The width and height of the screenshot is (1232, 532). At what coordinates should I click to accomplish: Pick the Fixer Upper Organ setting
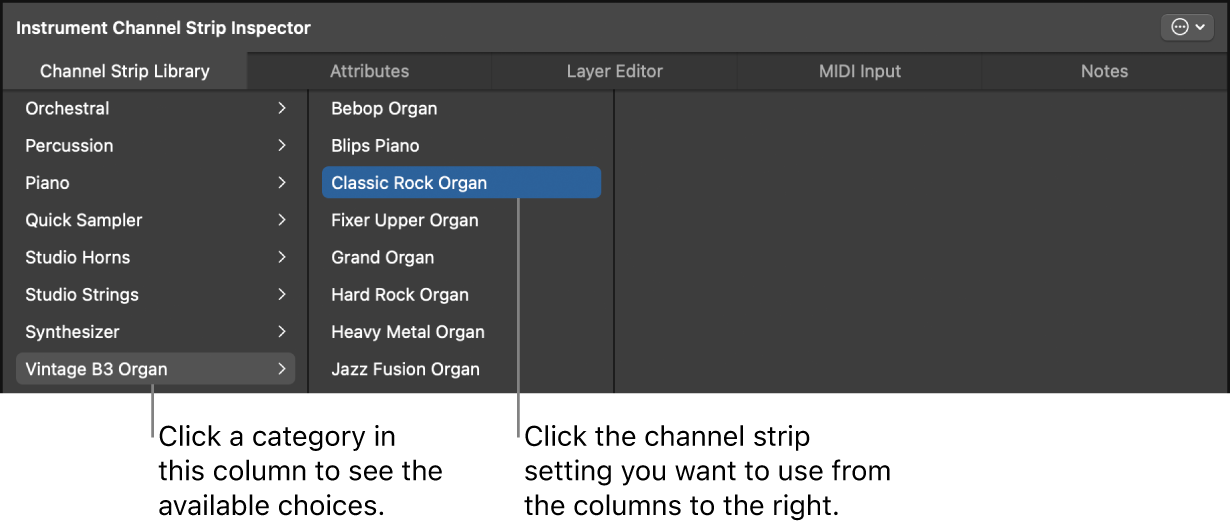pos(461,220)
